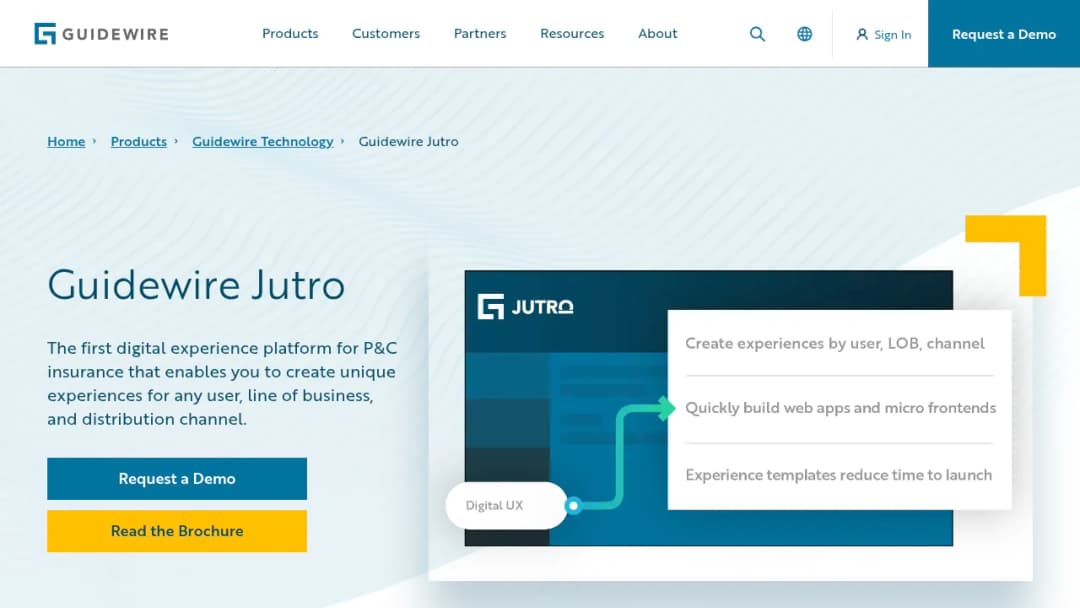Open the Products menu

point(290,33)
